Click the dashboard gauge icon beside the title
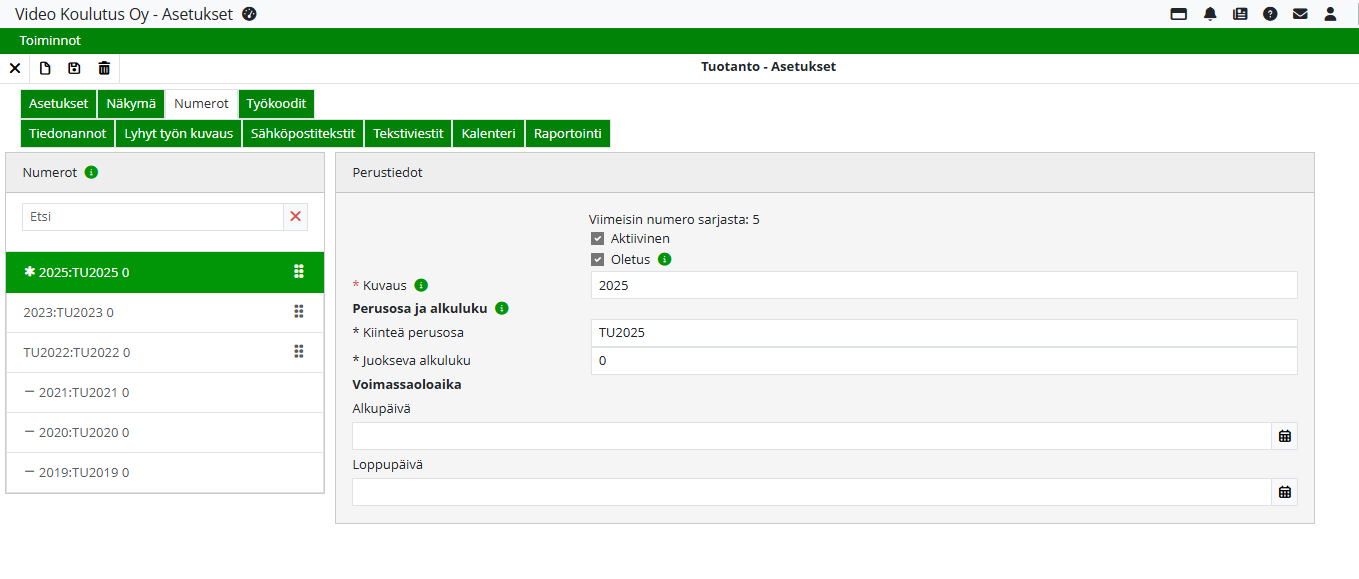 tap(250, 14)
